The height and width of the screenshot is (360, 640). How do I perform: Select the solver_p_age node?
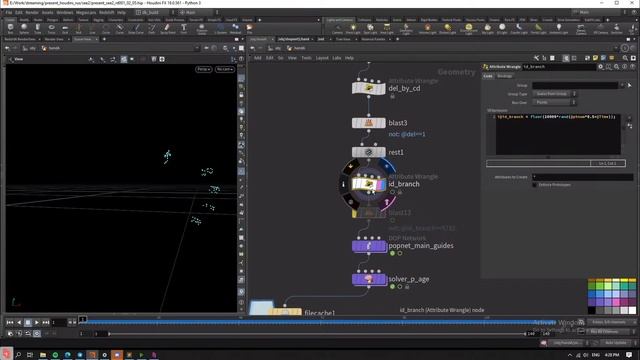click(369, 279)
